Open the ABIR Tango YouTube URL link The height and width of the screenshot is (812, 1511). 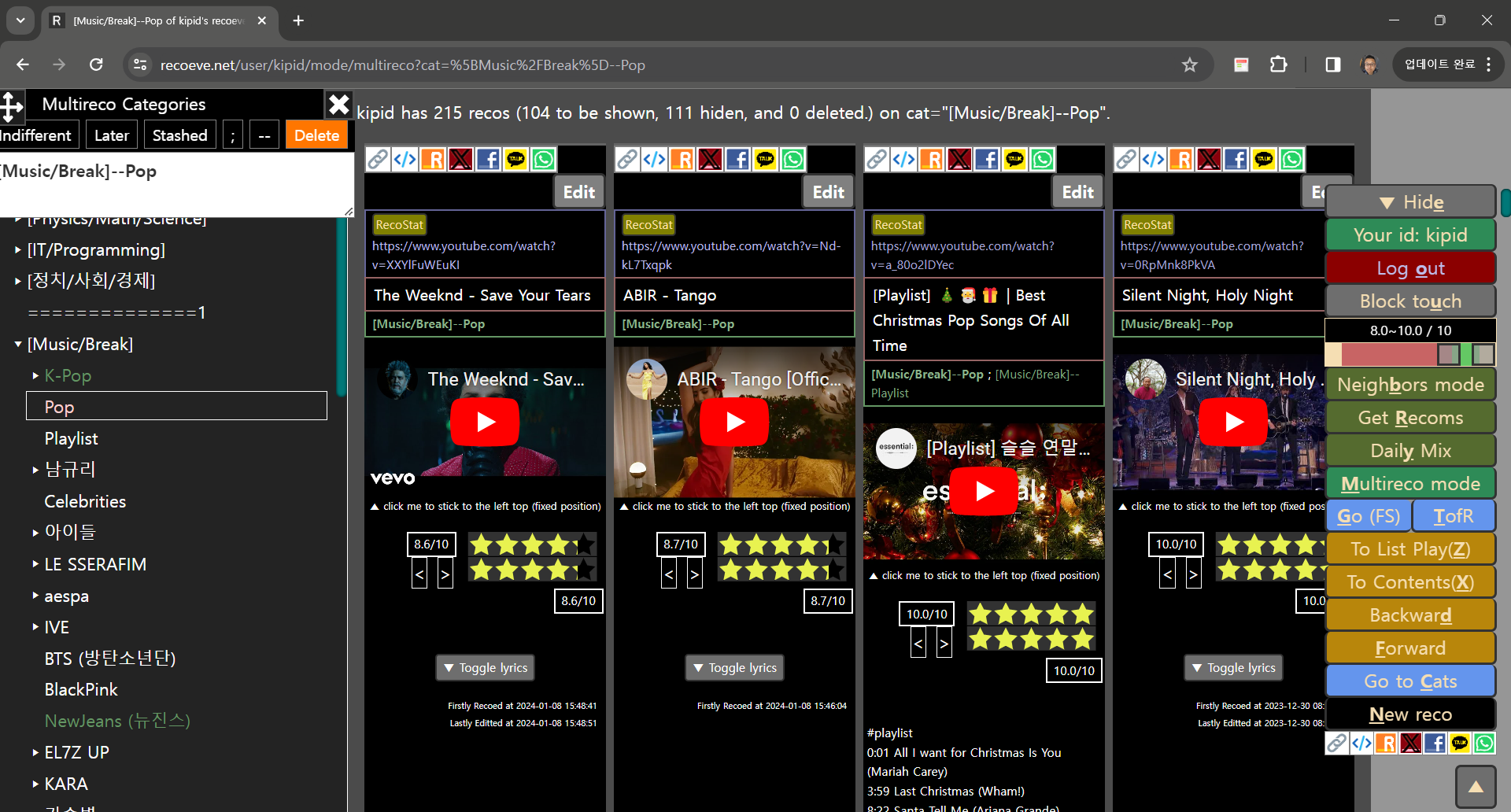pos(731,255)
